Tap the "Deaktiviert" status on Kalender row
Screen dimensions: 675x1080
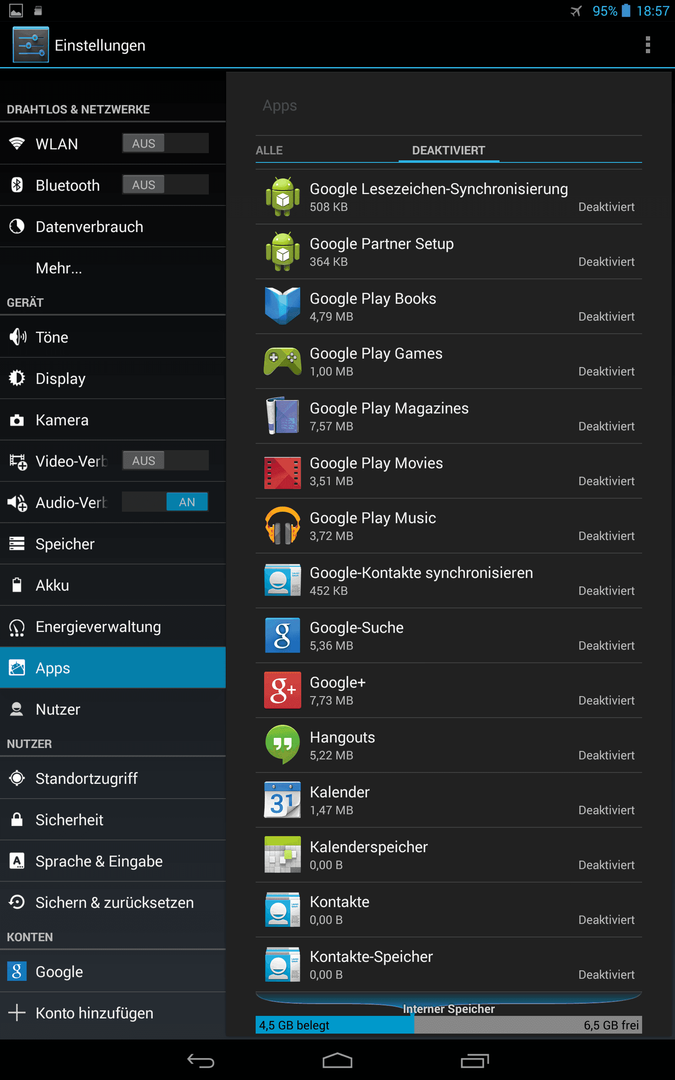point(606,810)
